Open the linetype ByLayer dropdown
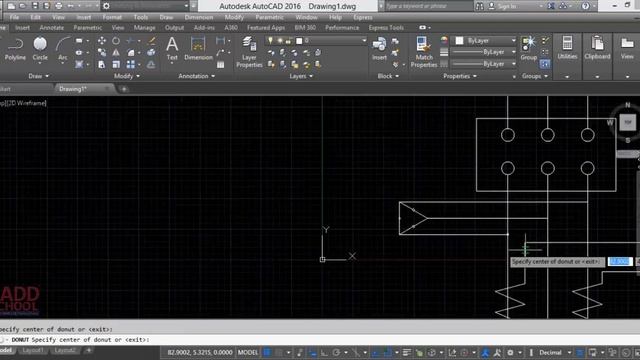 tap(484, 64)
